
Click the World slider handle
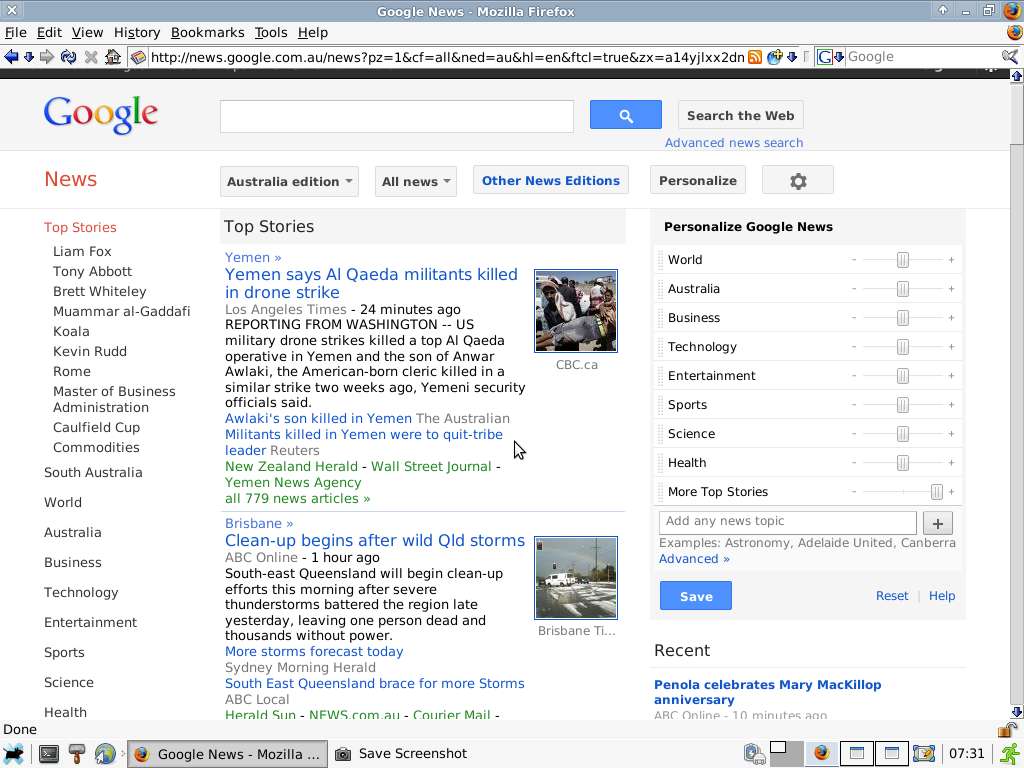click(903, 260)
